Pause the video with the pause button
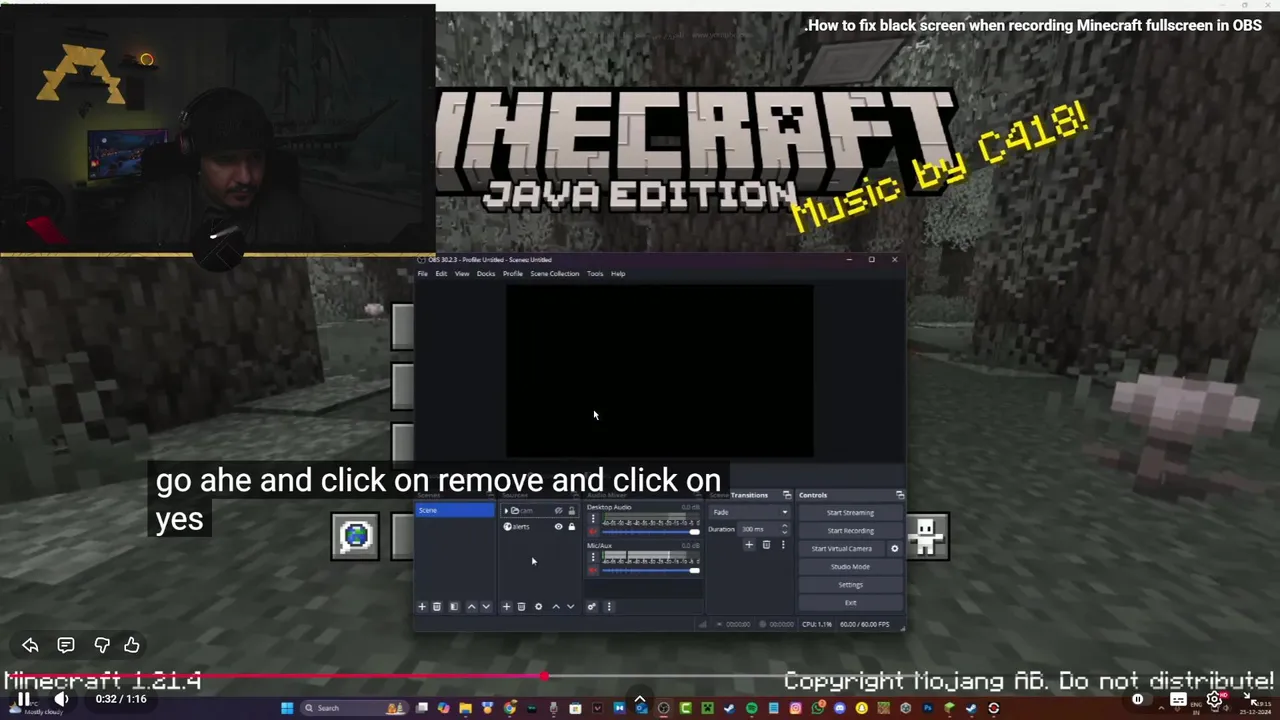1280x720 pixels. (22, 699)
